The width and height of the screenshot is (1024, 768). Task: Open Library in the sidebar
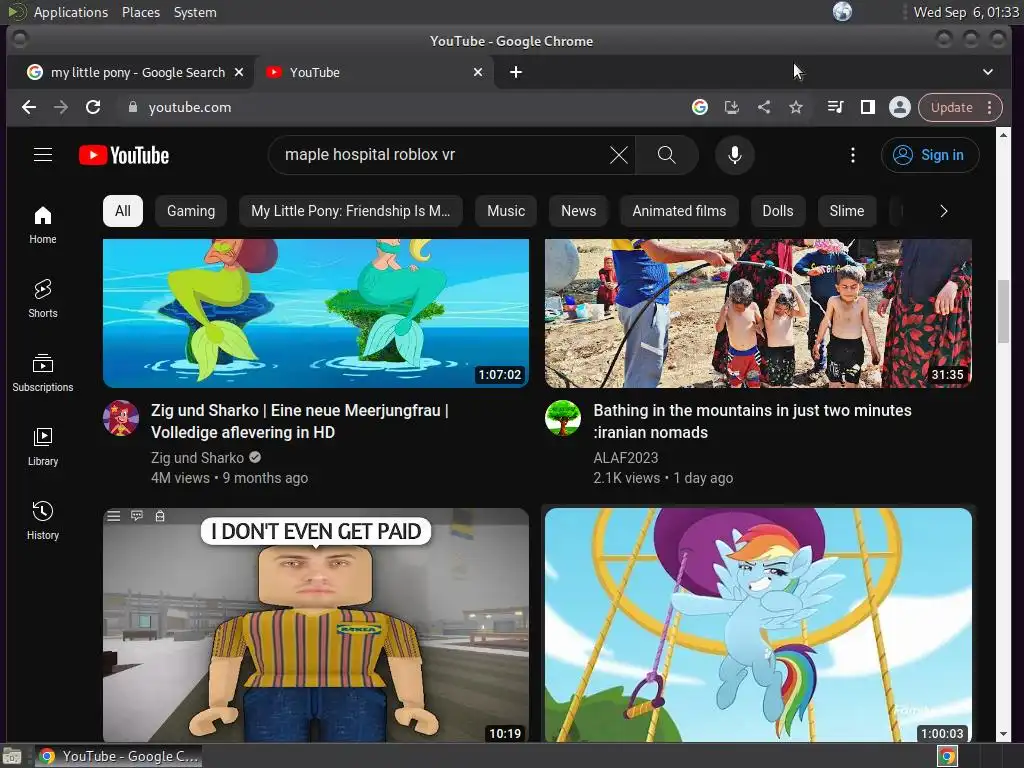tap(42, 446)
